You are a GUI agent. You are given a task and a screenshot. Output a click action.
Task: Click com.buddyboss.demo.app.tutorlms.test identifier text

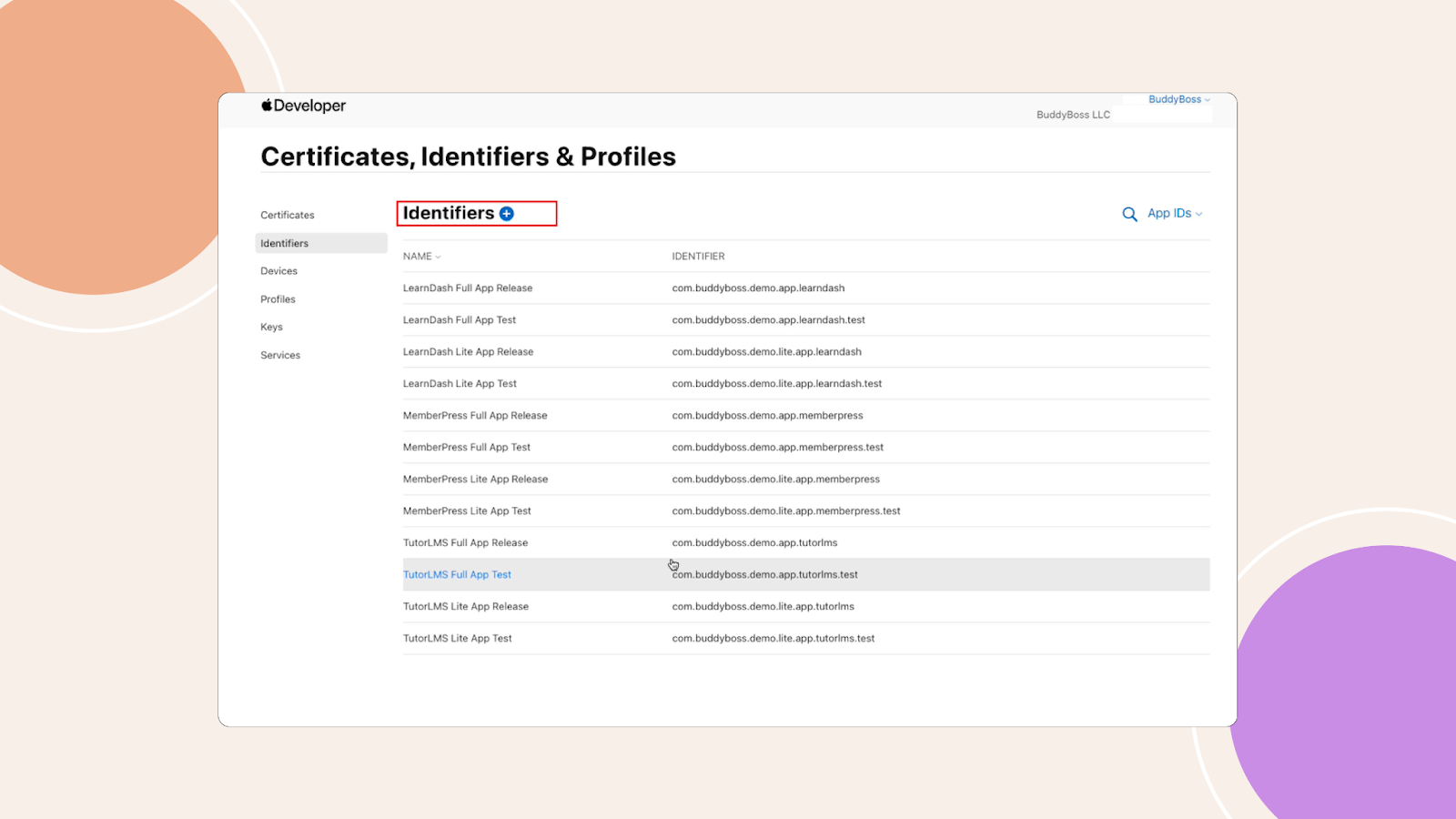765,575
